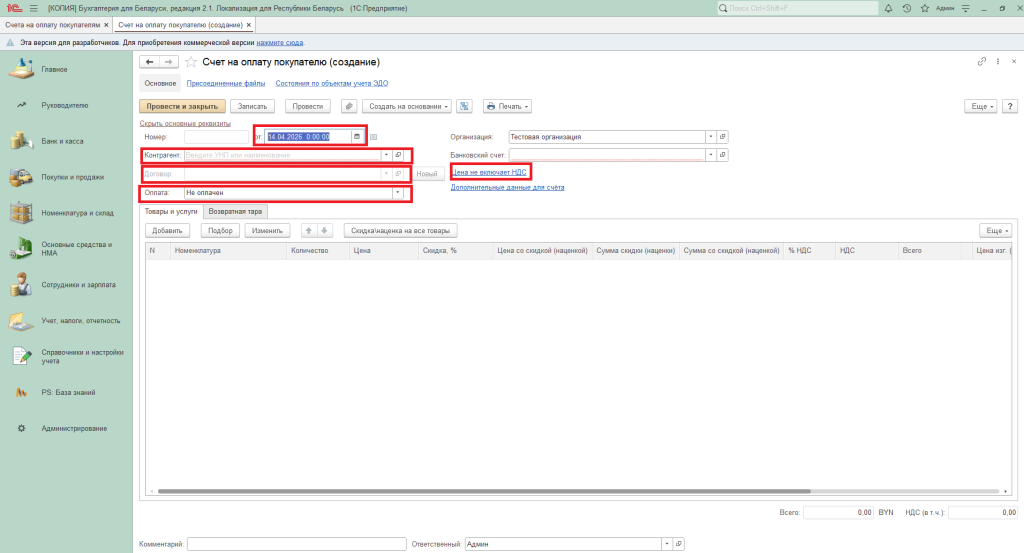
Task: Click the copy link chain icon
Action: [x=982, y=62]
